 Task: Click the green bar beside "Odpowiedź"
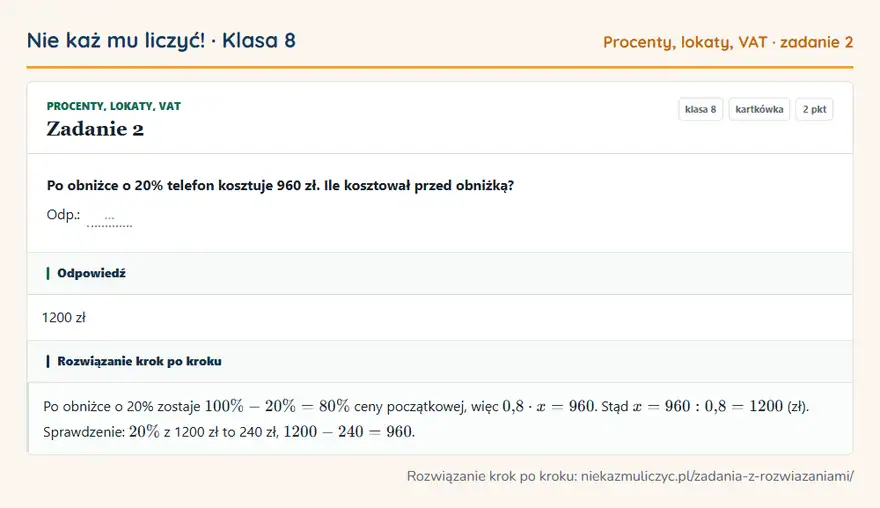[x=48, y=273]
